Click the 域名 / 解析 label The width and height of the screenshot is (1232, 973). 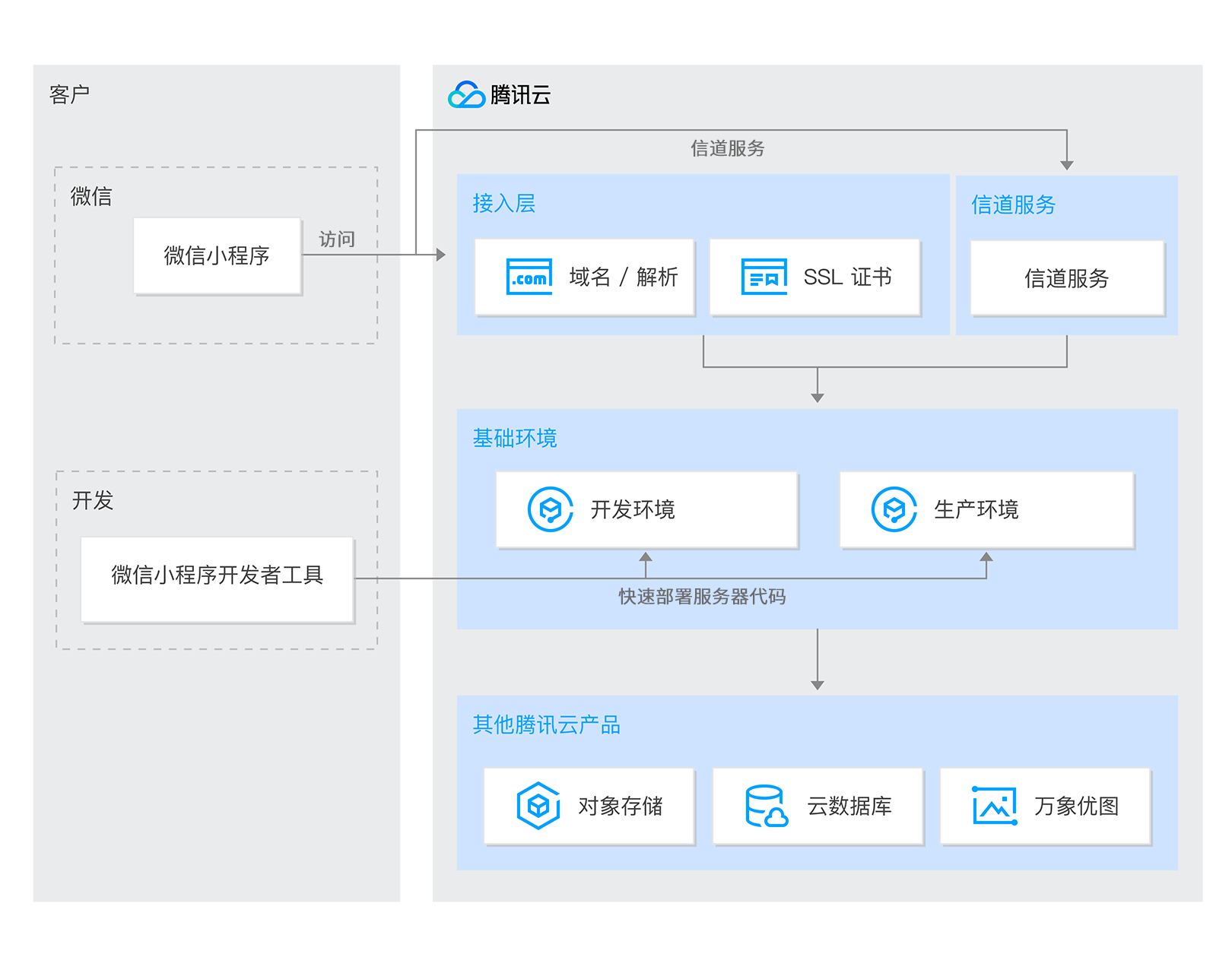624,277
